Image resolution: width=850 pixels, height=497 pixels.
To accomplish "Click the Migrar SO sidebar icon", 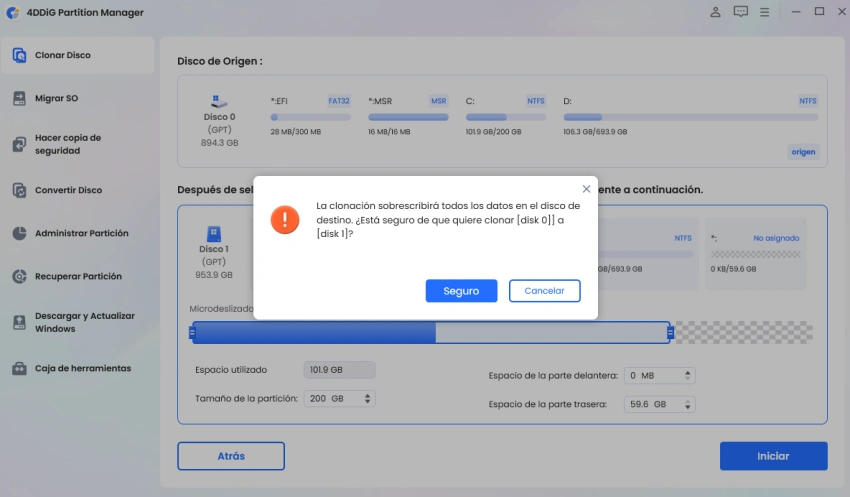I will 19,98.
